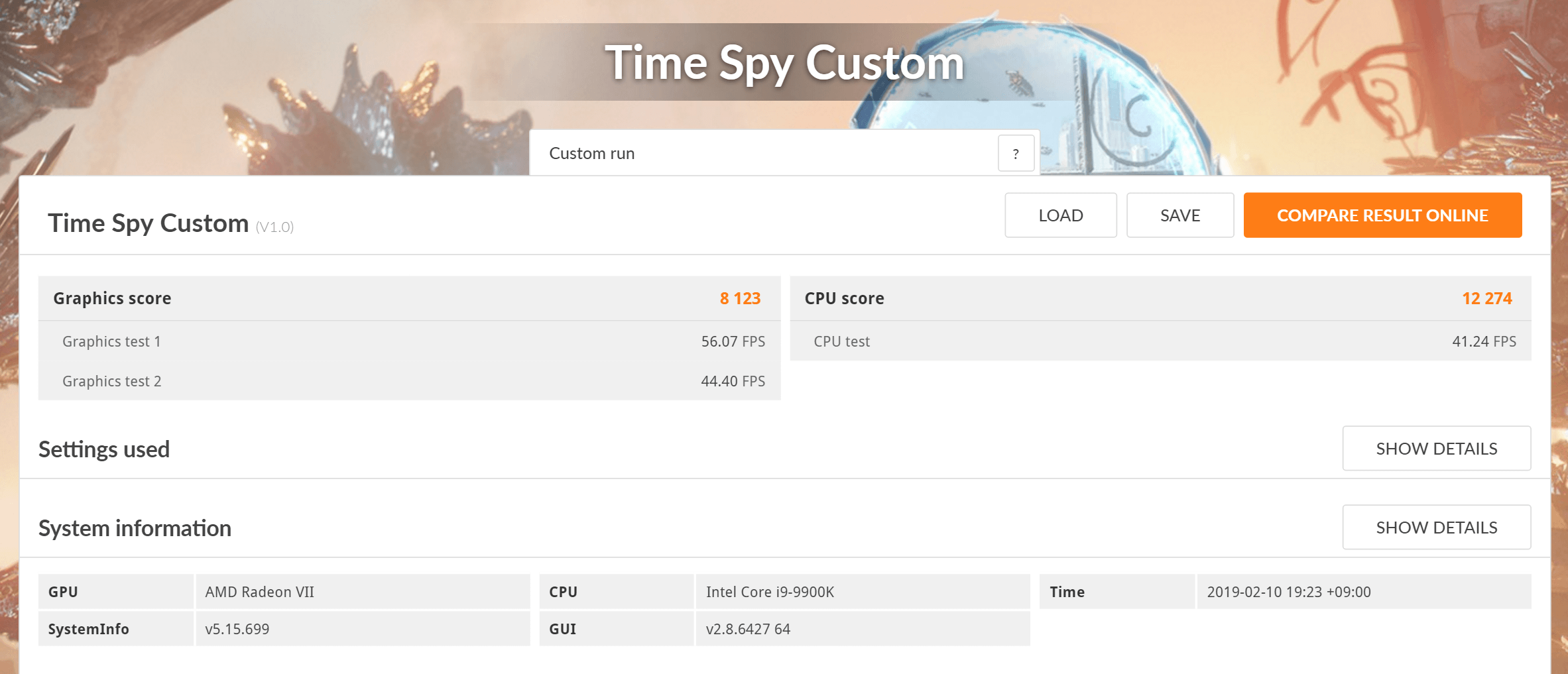The height and width of the screenshot is (674, 1568).
Task: Click the large Time Spy Custom banner title
Action: tap(784, 64)
